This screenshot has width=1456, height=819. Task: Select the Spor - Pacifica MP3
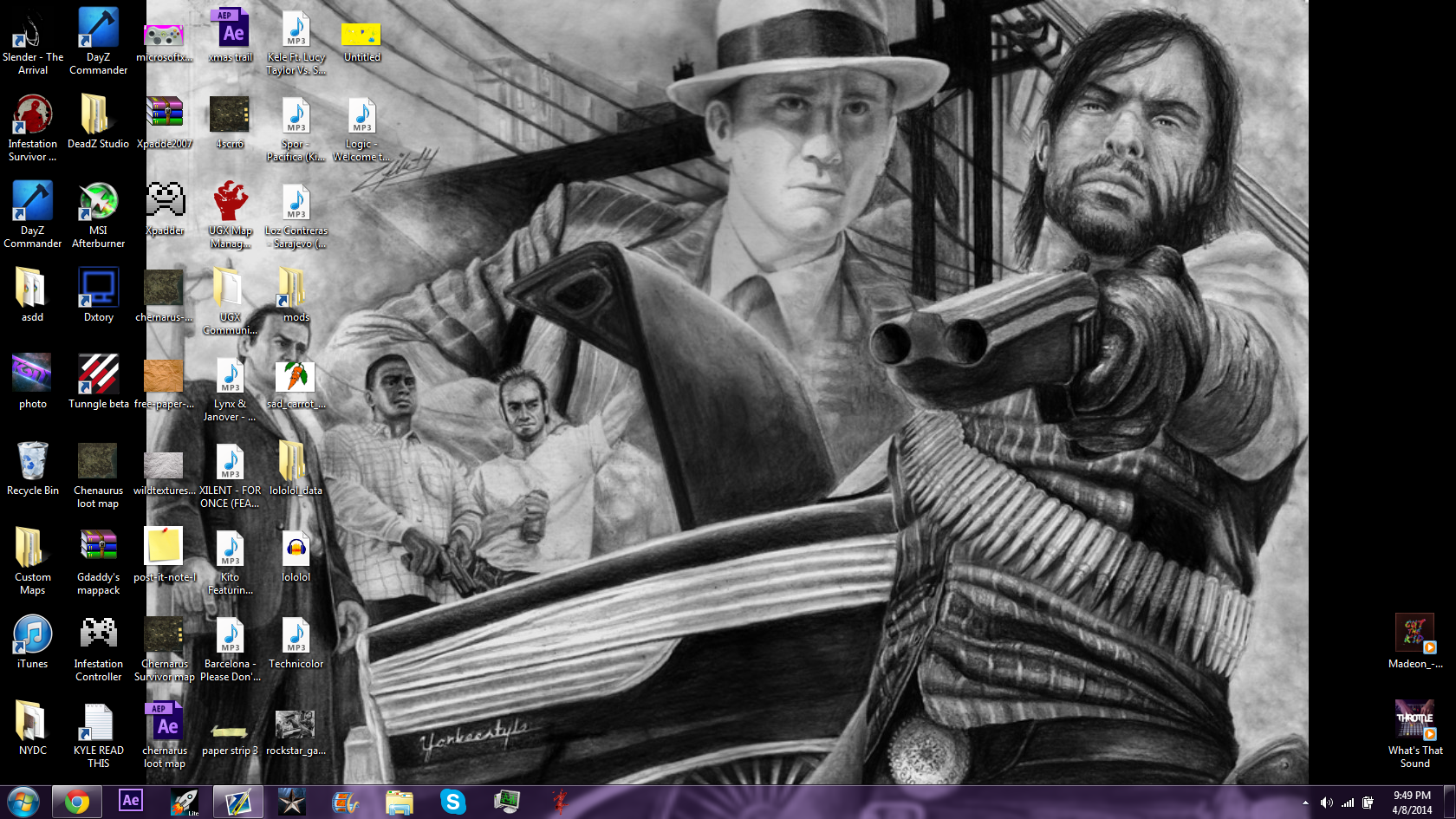(x=296, y=127)
